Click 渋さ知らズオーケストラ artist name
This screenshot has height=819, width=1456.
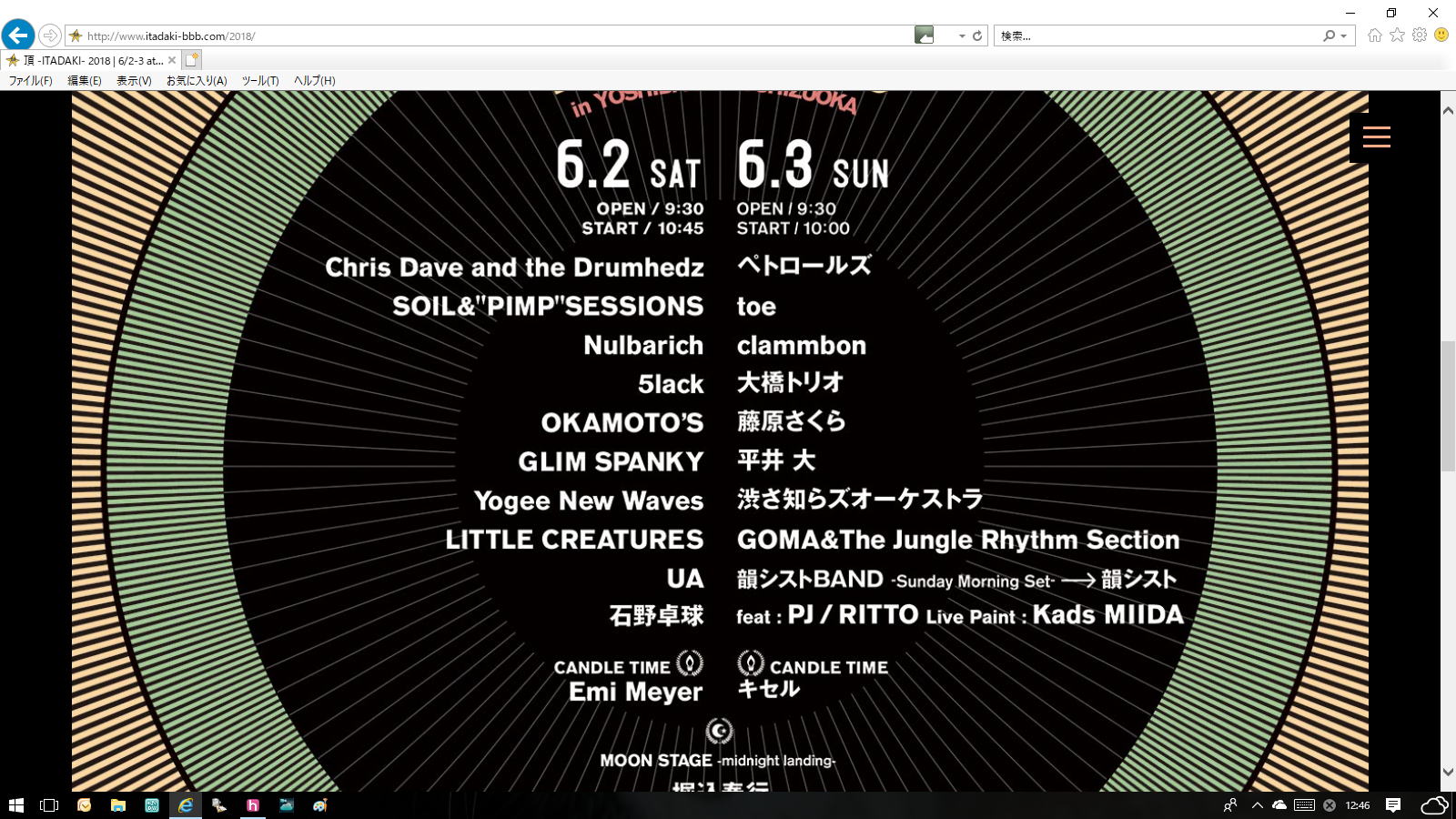860,500
